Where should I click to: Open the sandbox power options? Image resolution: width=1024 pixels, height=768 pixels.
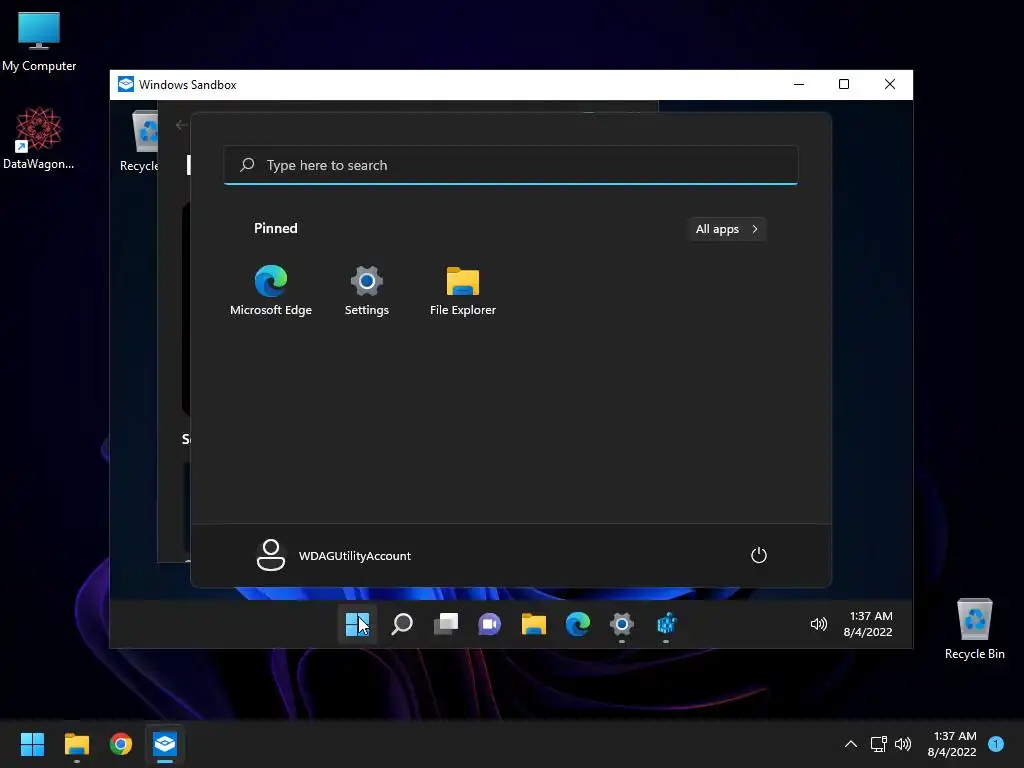point(758,555)
